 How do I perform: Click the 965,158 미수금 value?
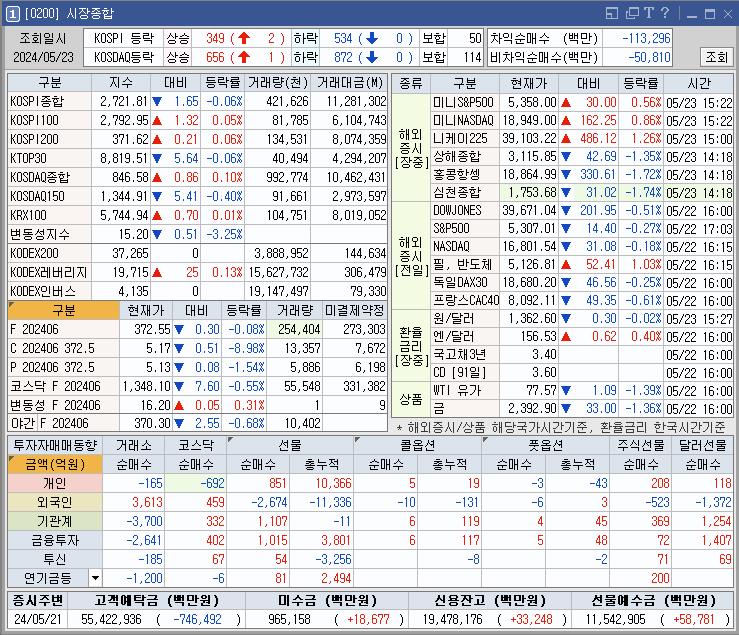click(x=289, y=619)
